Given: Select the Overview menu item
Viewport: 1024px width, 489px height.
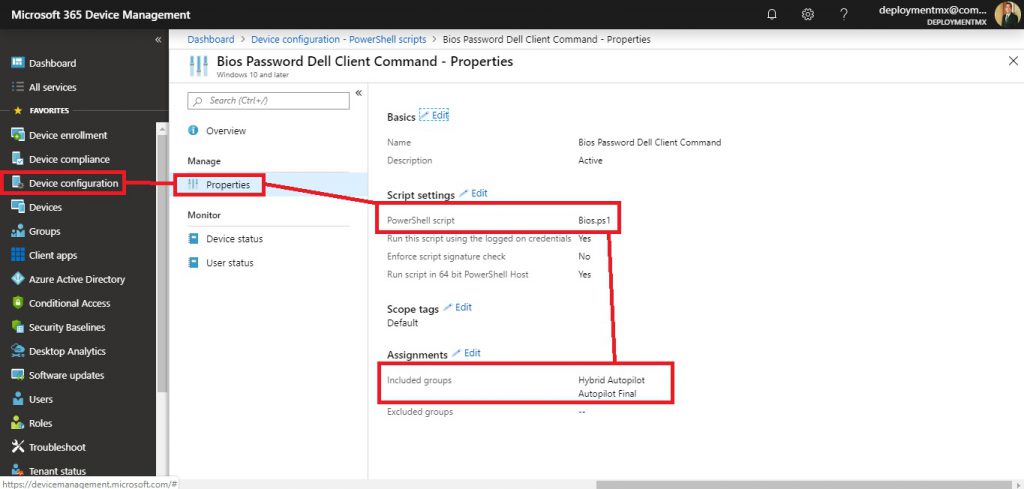Looking at the screenshot, I should (225, 131).
